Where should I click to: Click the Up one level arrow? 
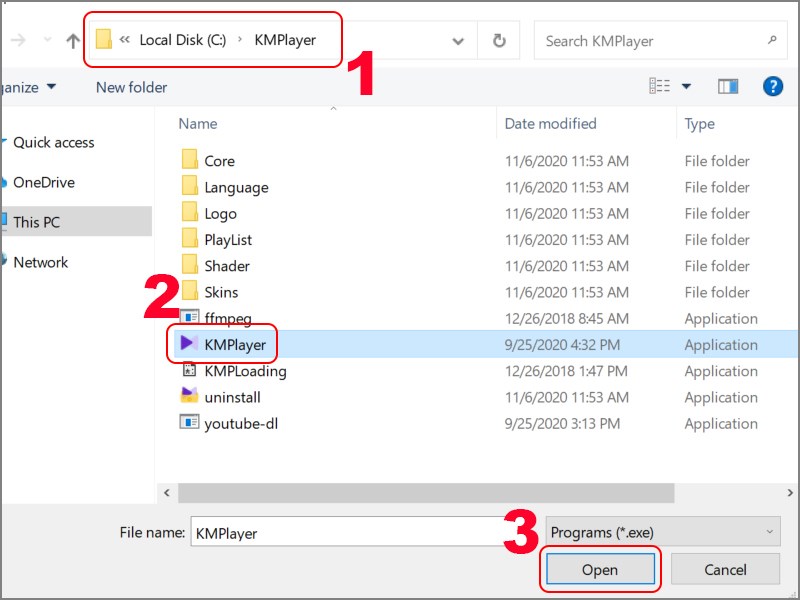click(73, 41)
